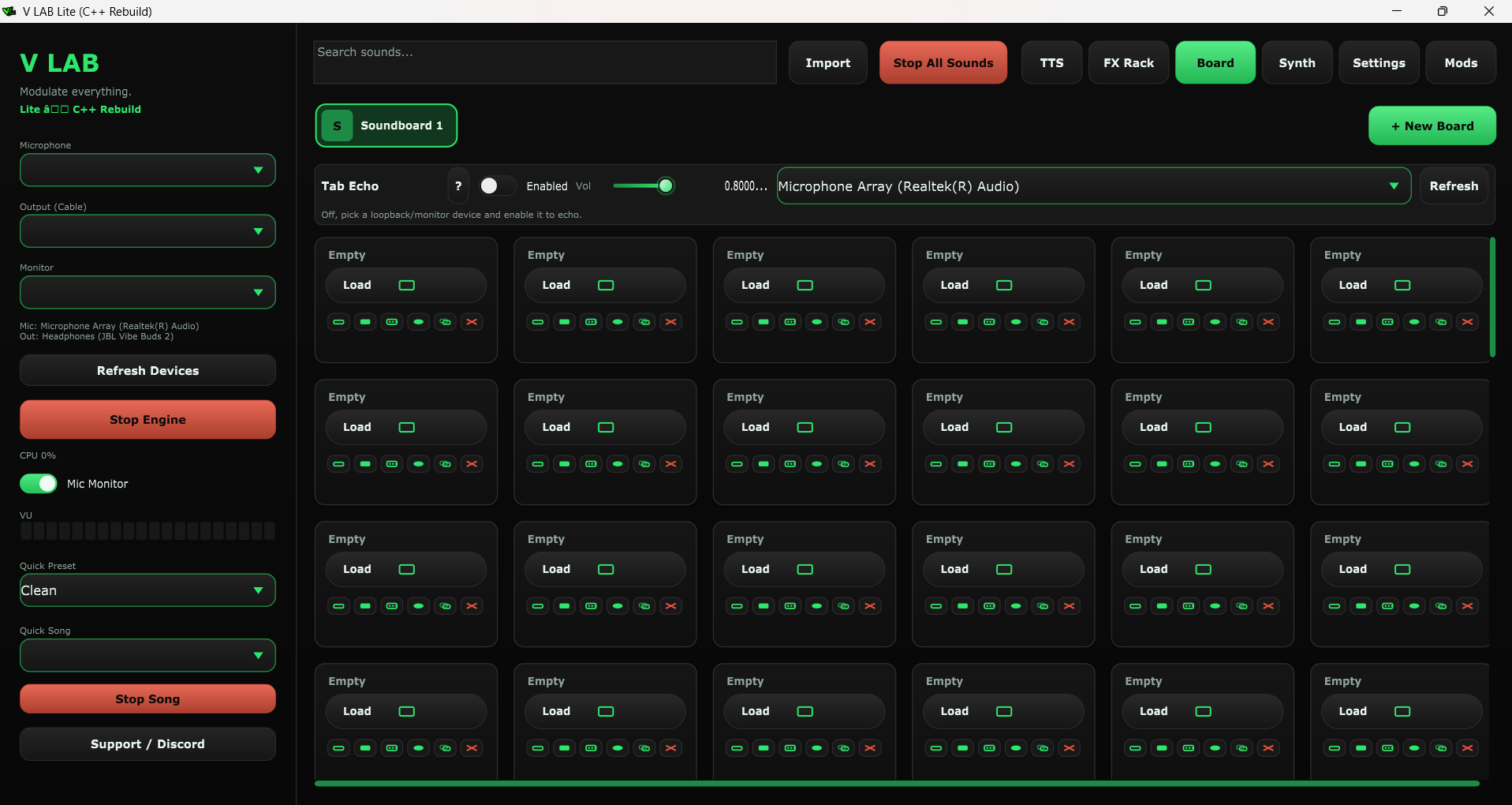Go to the Synth tab

click(1297, 62)
